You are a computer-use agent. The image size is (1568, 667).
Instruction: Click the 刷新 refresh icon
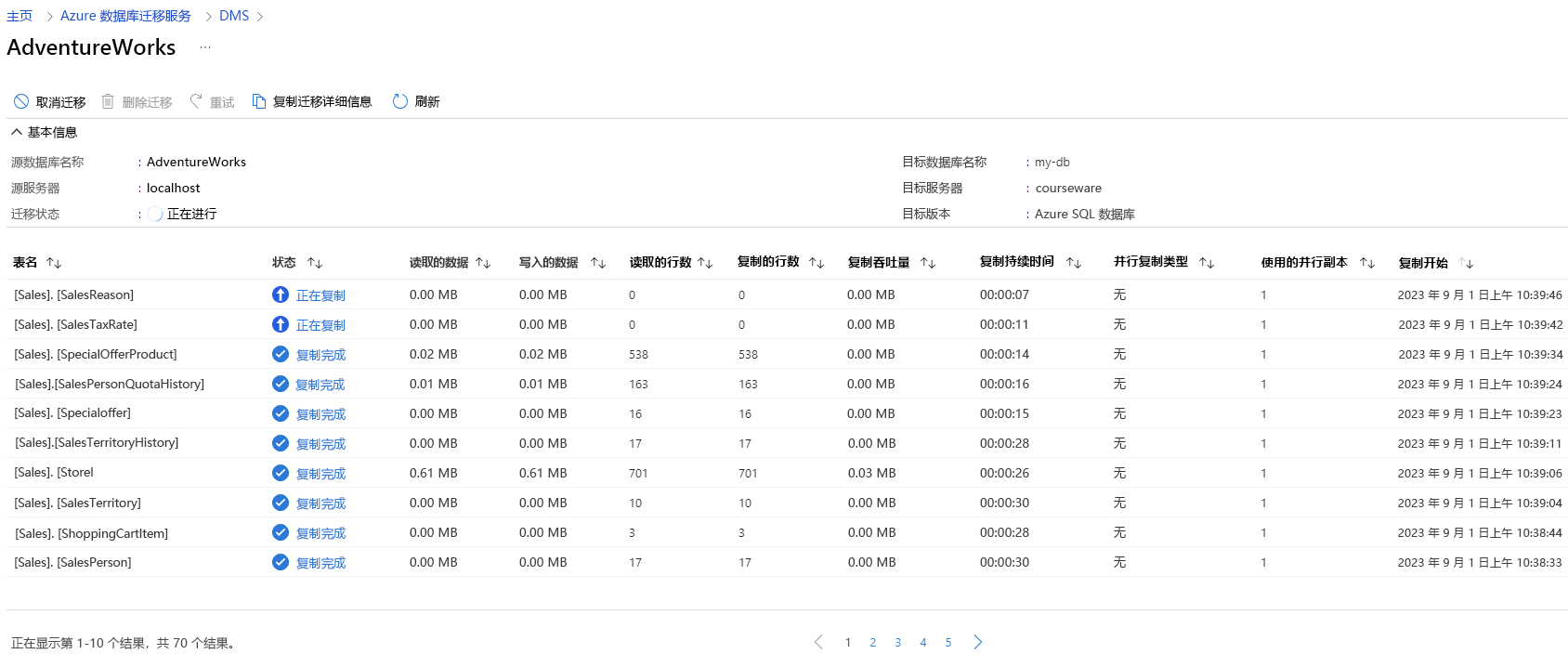[400, 101]
